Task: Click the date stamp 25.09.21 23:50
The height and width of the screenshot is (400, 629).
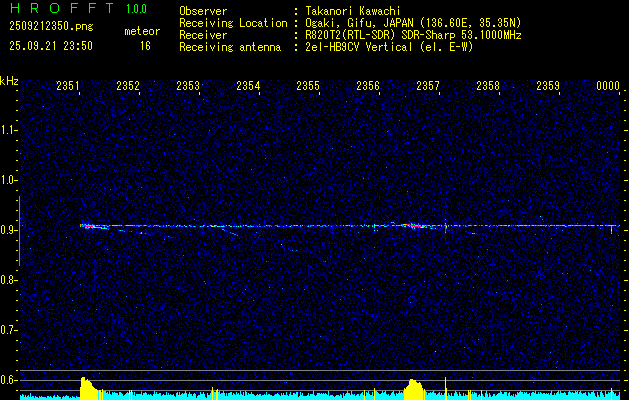Action: (51, 46)
